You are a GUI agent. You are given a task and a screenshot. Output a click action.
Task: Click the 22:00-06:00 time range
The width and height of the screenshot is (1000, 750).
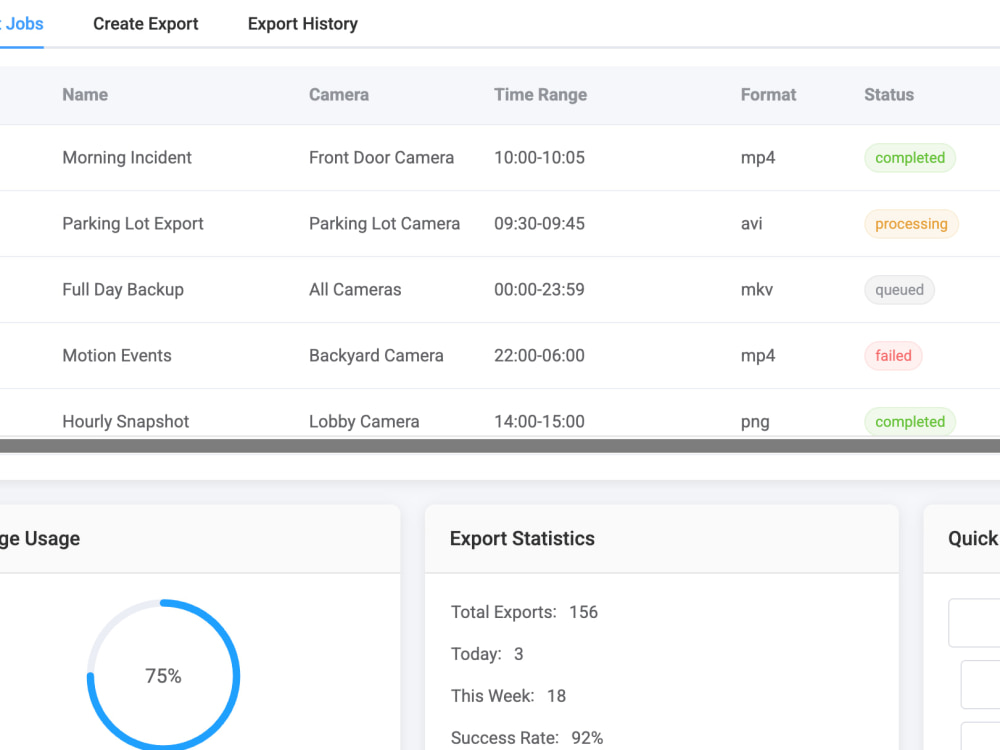(x=540, y=355)
